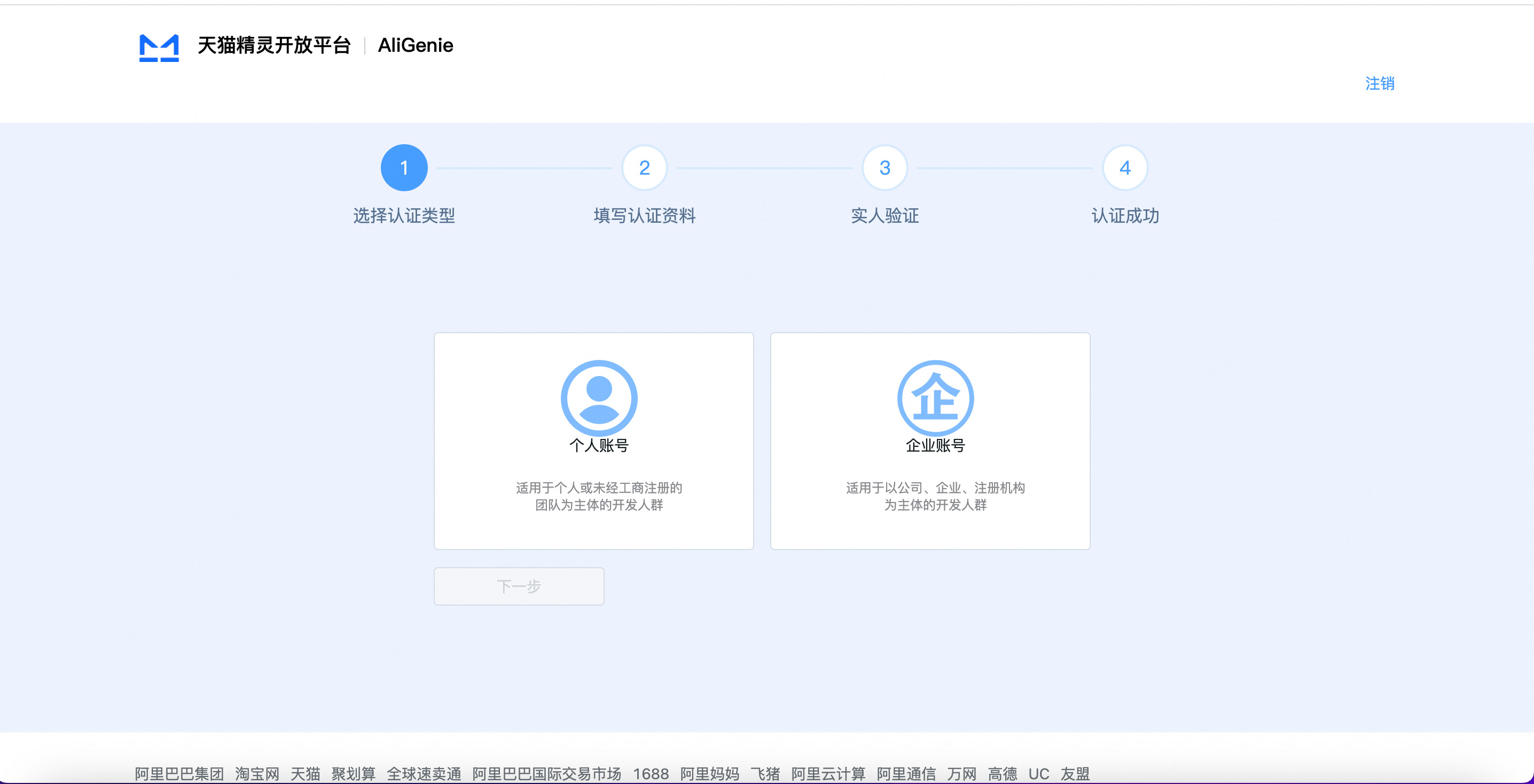Open the 阿里通信 footer link

pyautogui.click(x=906, y=774)
